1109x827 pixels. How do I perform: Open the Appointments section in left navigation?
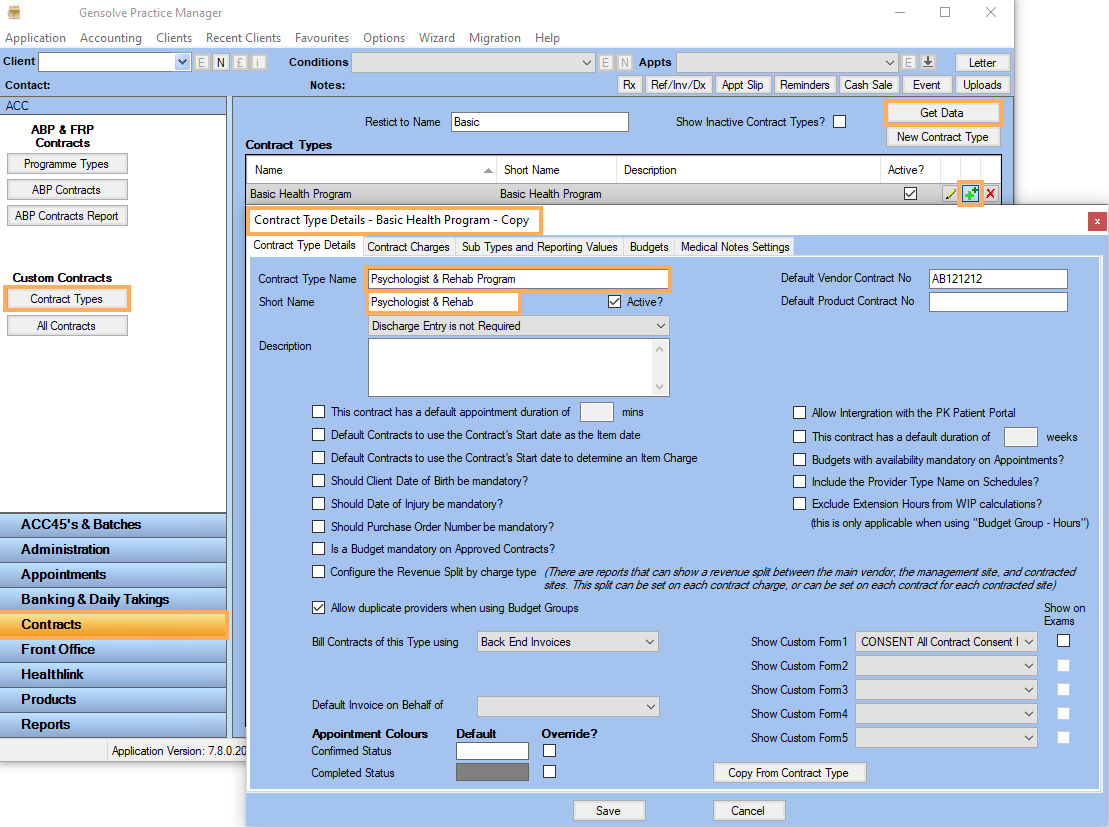pos(113,574)
